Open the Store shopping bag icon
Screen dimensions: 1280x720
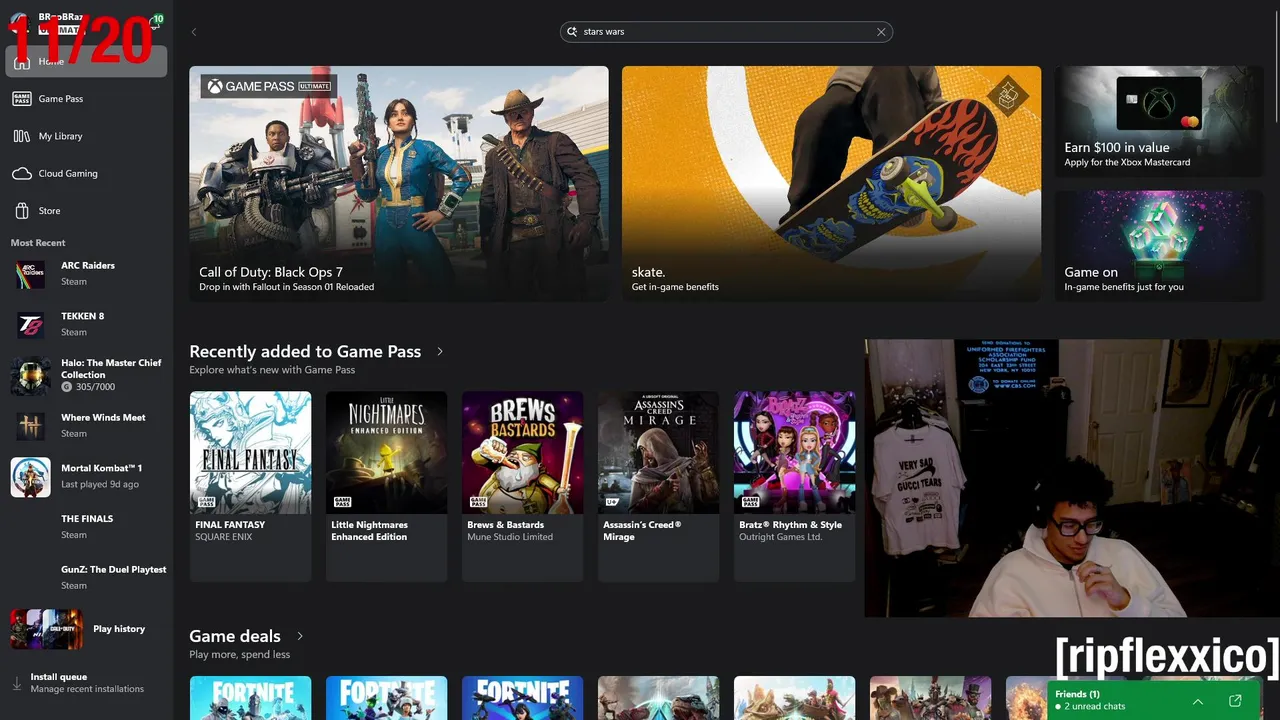click(x=21, y=211)
